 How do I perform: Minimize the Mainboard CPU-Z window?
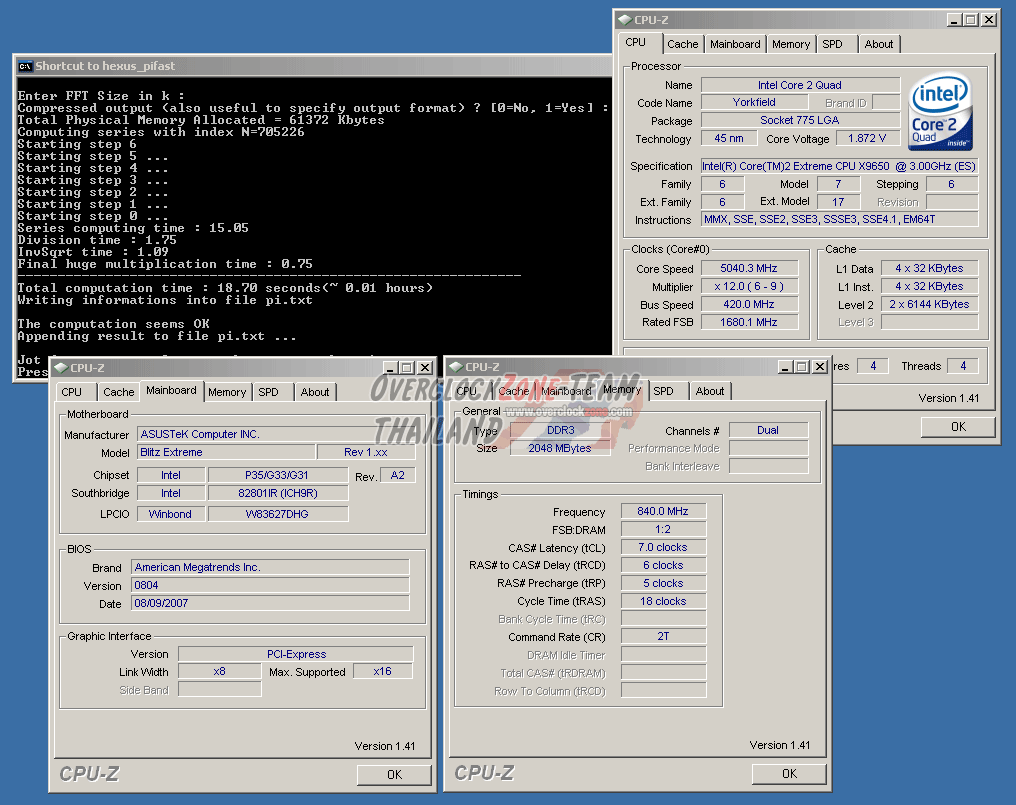390,368
